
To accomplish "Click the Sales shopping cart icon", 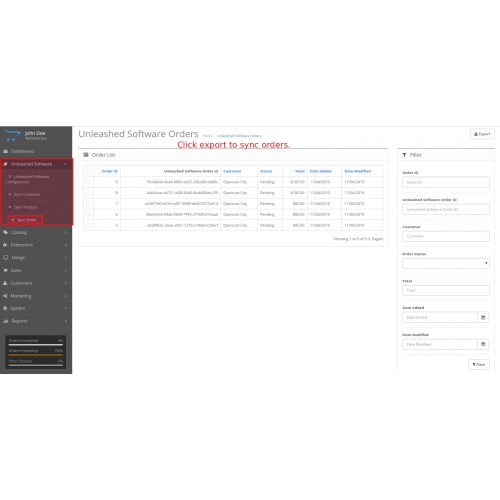I will click(5, 270).
